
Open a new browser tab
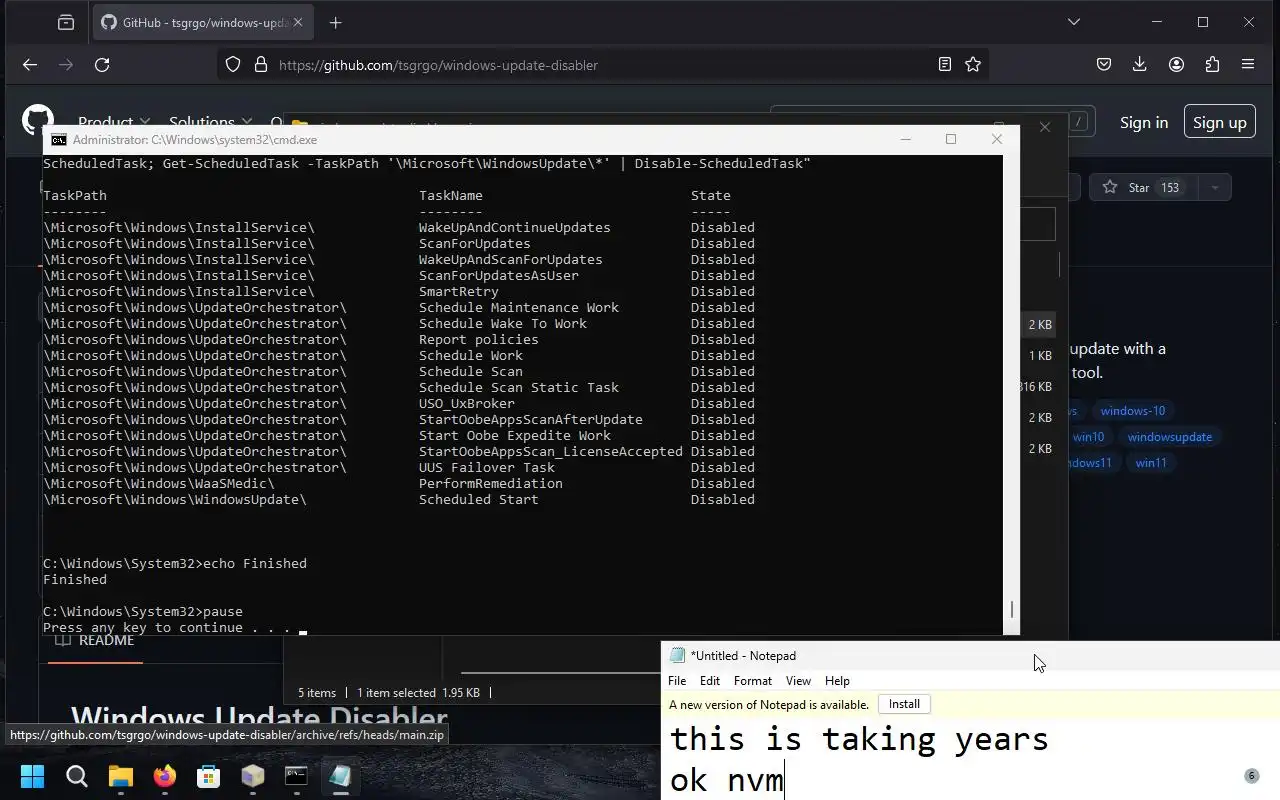click(x=335, y=22)
